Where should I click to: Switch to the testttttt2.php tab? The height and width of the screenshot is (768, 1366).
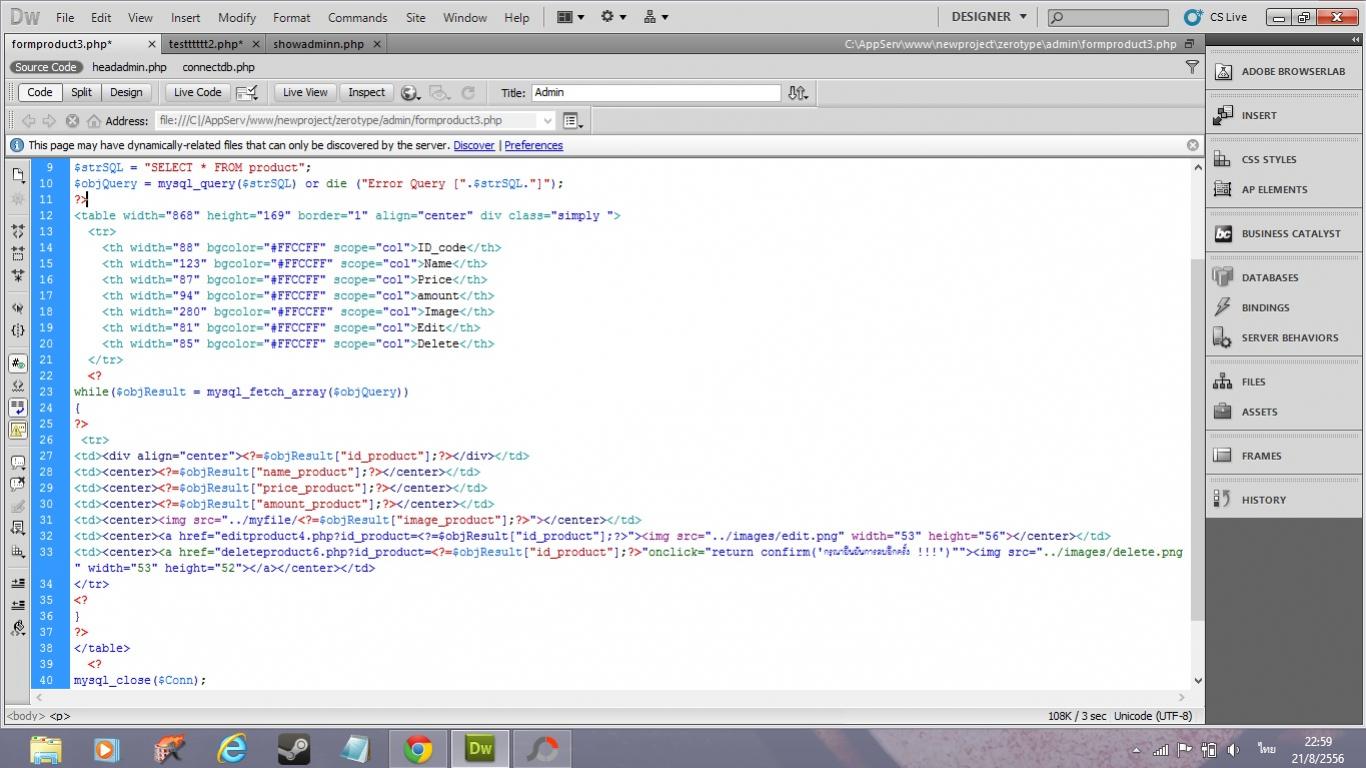pyautogui.click(x=205, y=44)
